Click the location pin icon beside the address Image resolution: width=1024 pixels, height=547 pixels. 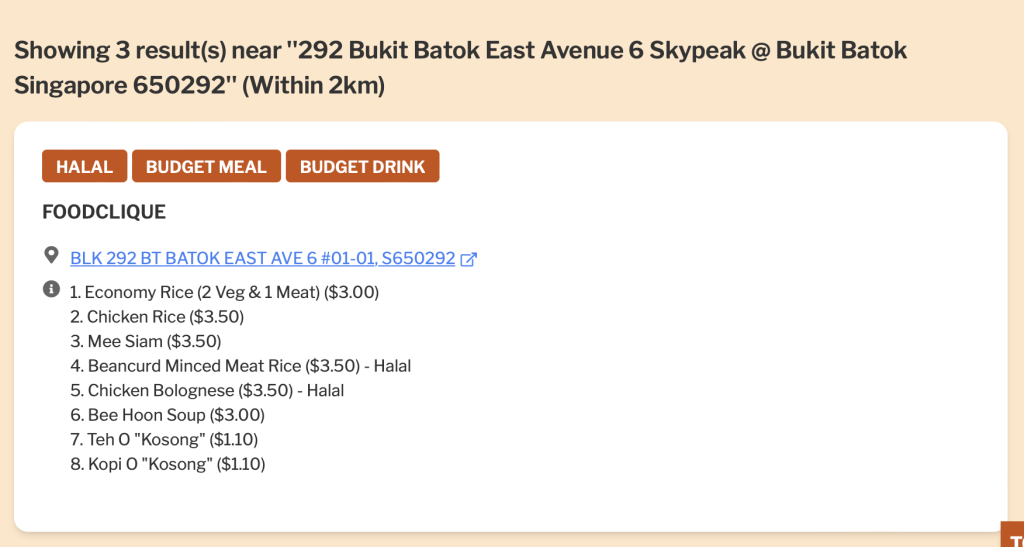[x=51, y=256]
